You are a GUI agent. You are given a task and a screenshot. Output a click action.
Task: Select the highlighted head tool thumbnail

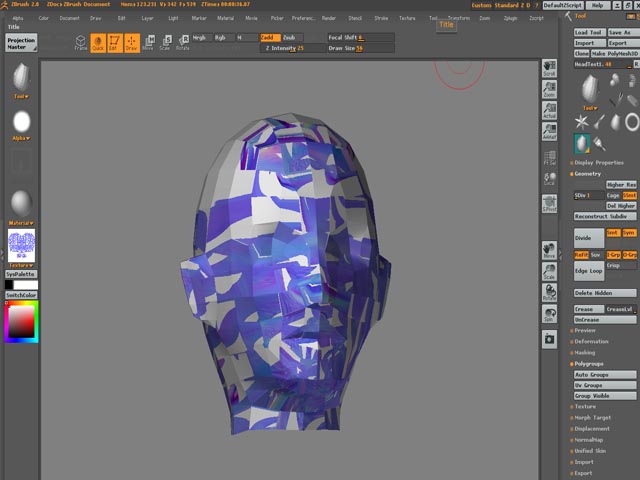coord(582,144)
